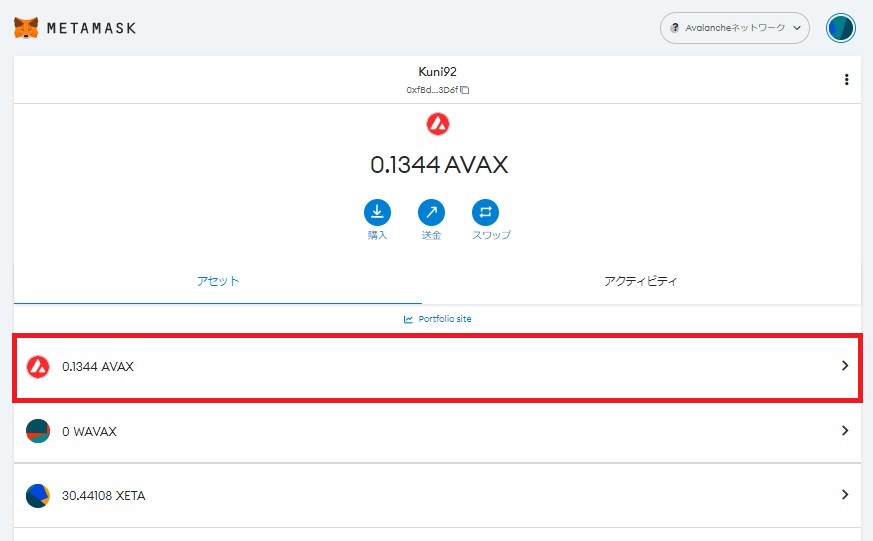Open the account avatar menu
This screenshot has height=541, width=873.
[x=841, y=28]
